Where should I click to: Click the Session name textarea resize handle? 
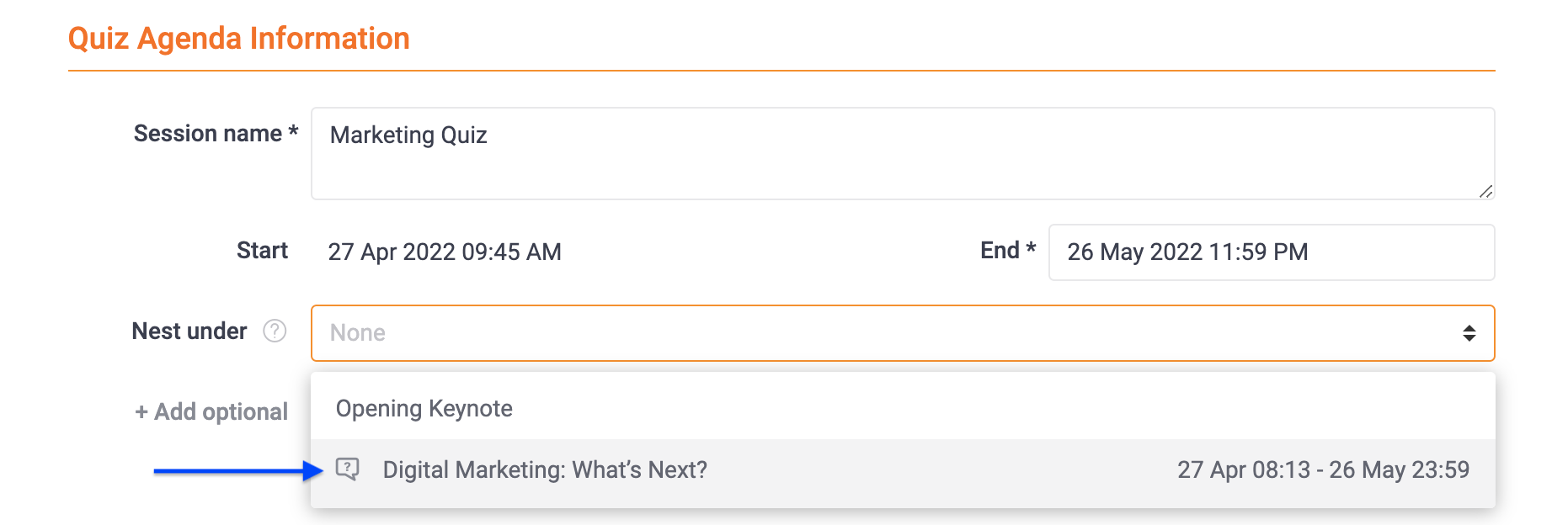tap(1485, 191)
